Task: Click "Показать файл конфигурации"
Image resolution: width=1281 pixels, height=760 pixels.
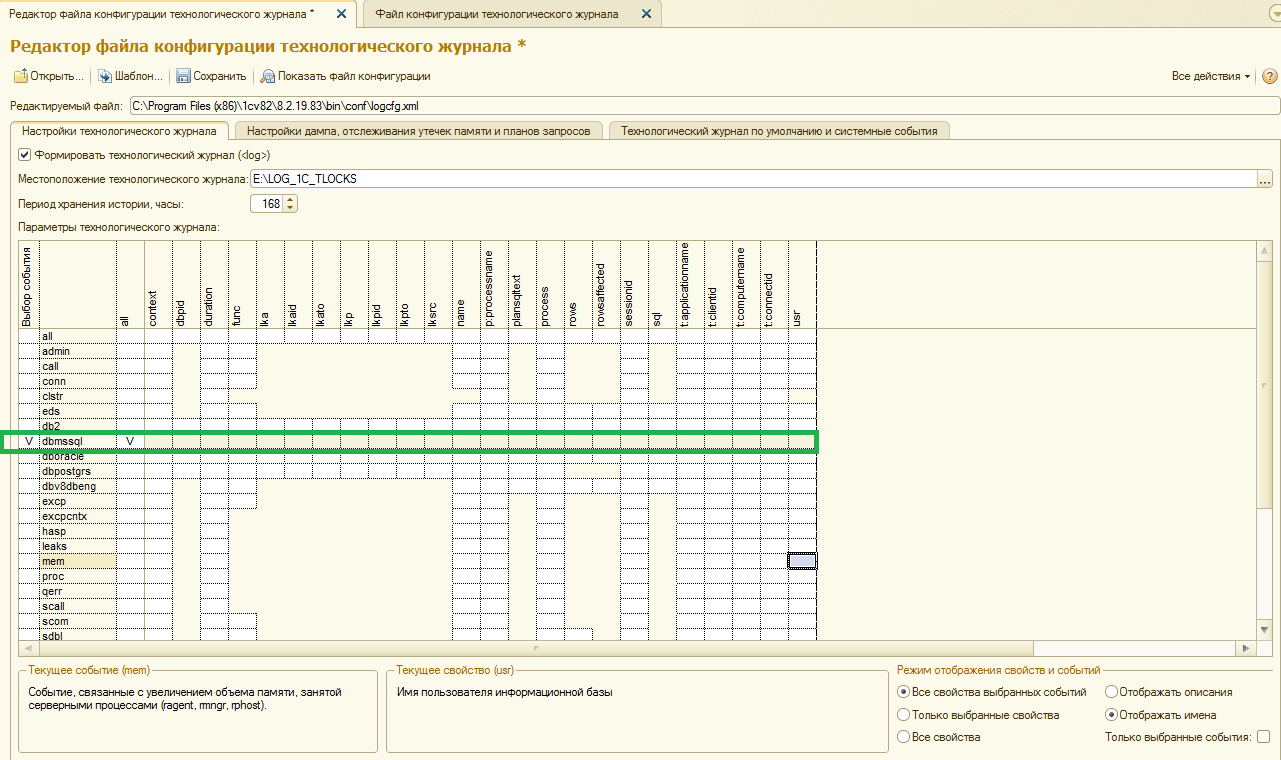Action: tap(345, 76)
